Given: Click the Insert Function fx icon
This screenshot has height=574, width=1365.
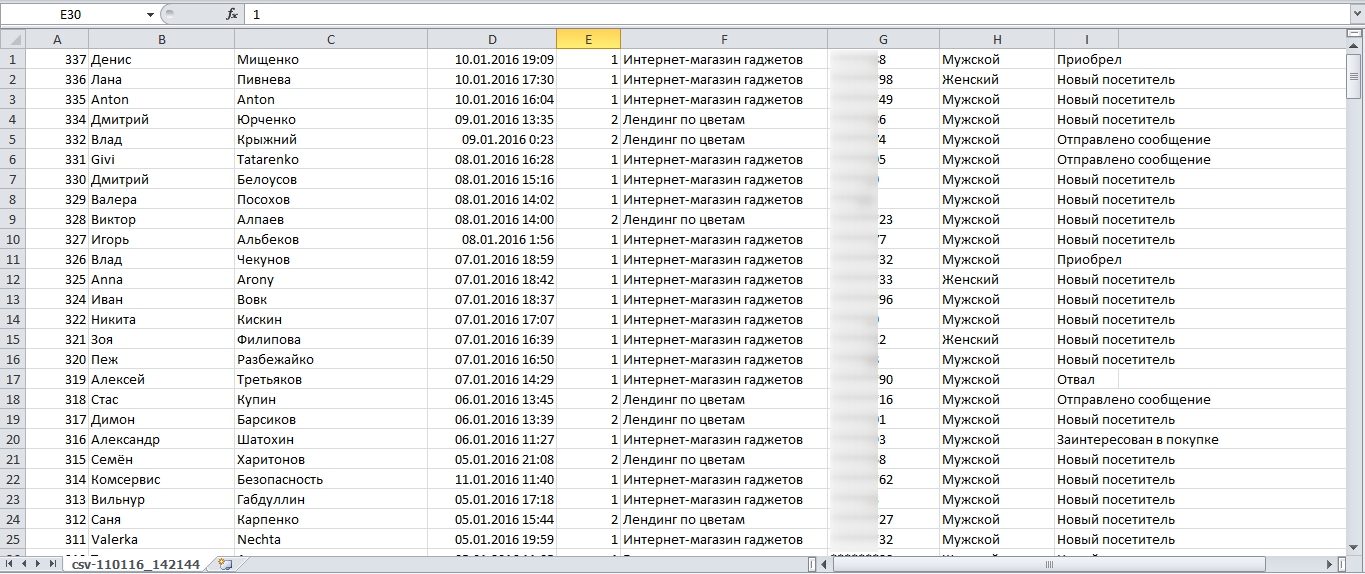Looking at the screenshot, I should pos(232,15).
